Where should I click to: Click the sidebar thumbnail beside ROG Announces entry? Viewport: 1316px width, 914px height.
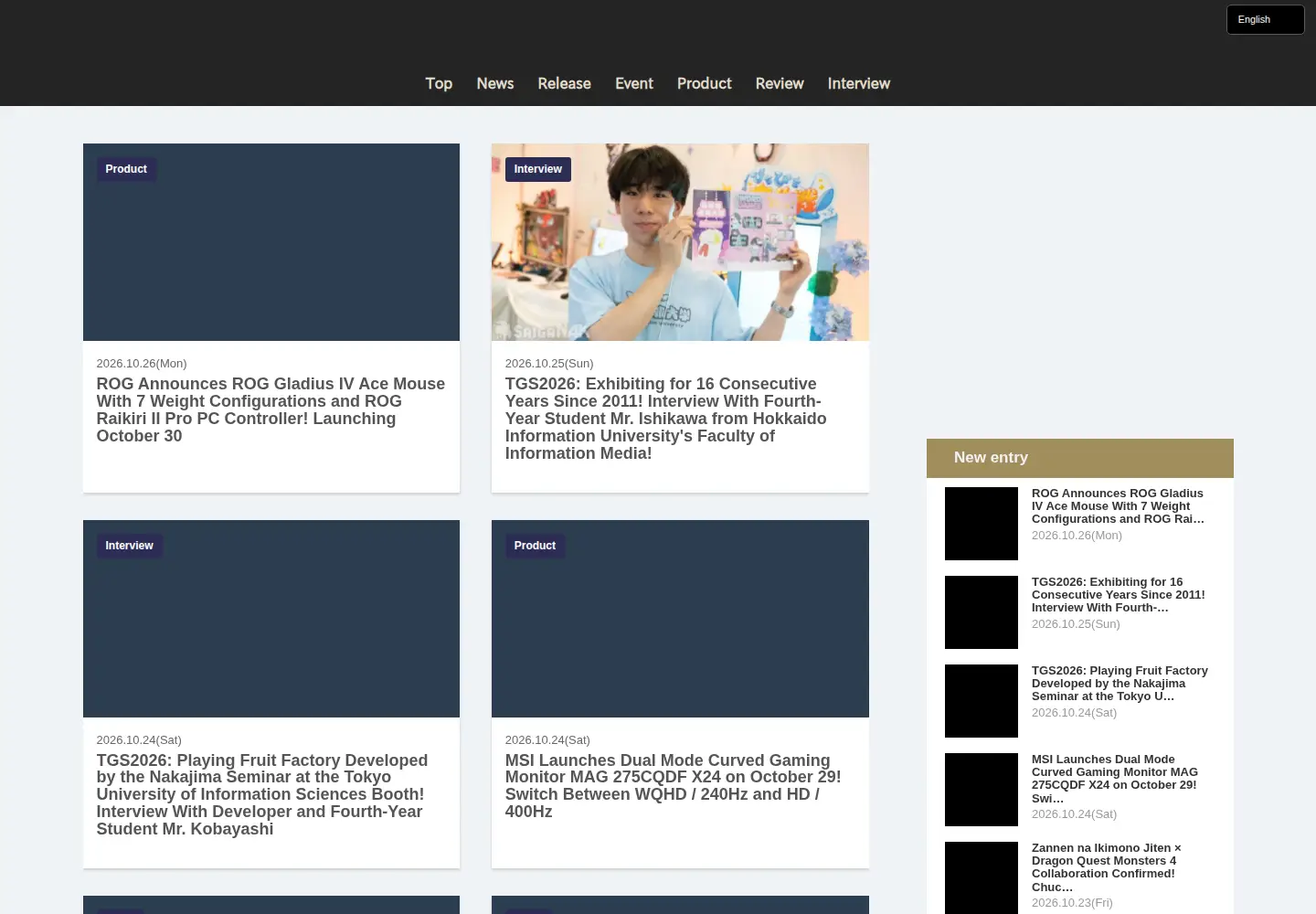coord(982,524)
